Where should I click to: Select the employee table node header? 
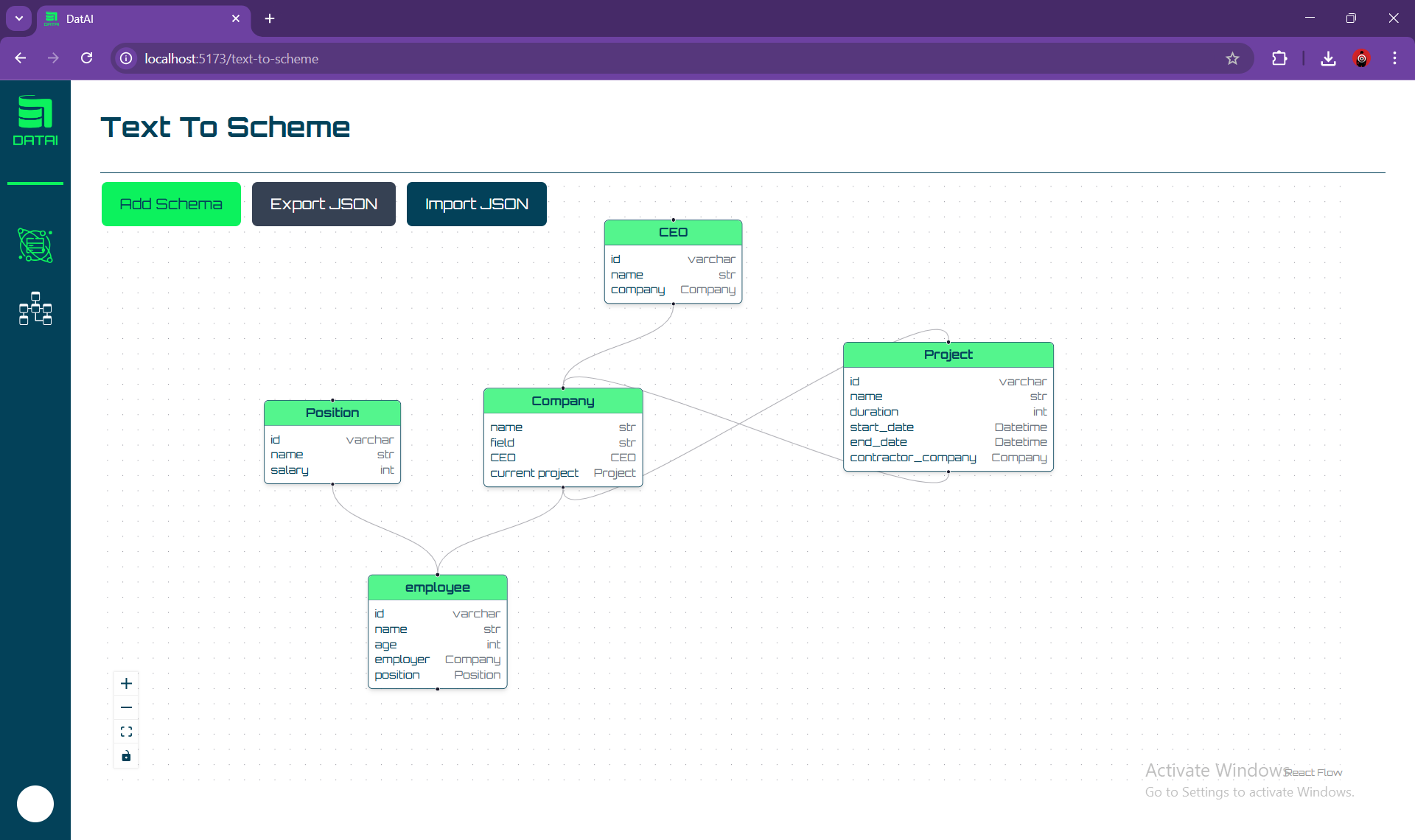coord(437,587)
